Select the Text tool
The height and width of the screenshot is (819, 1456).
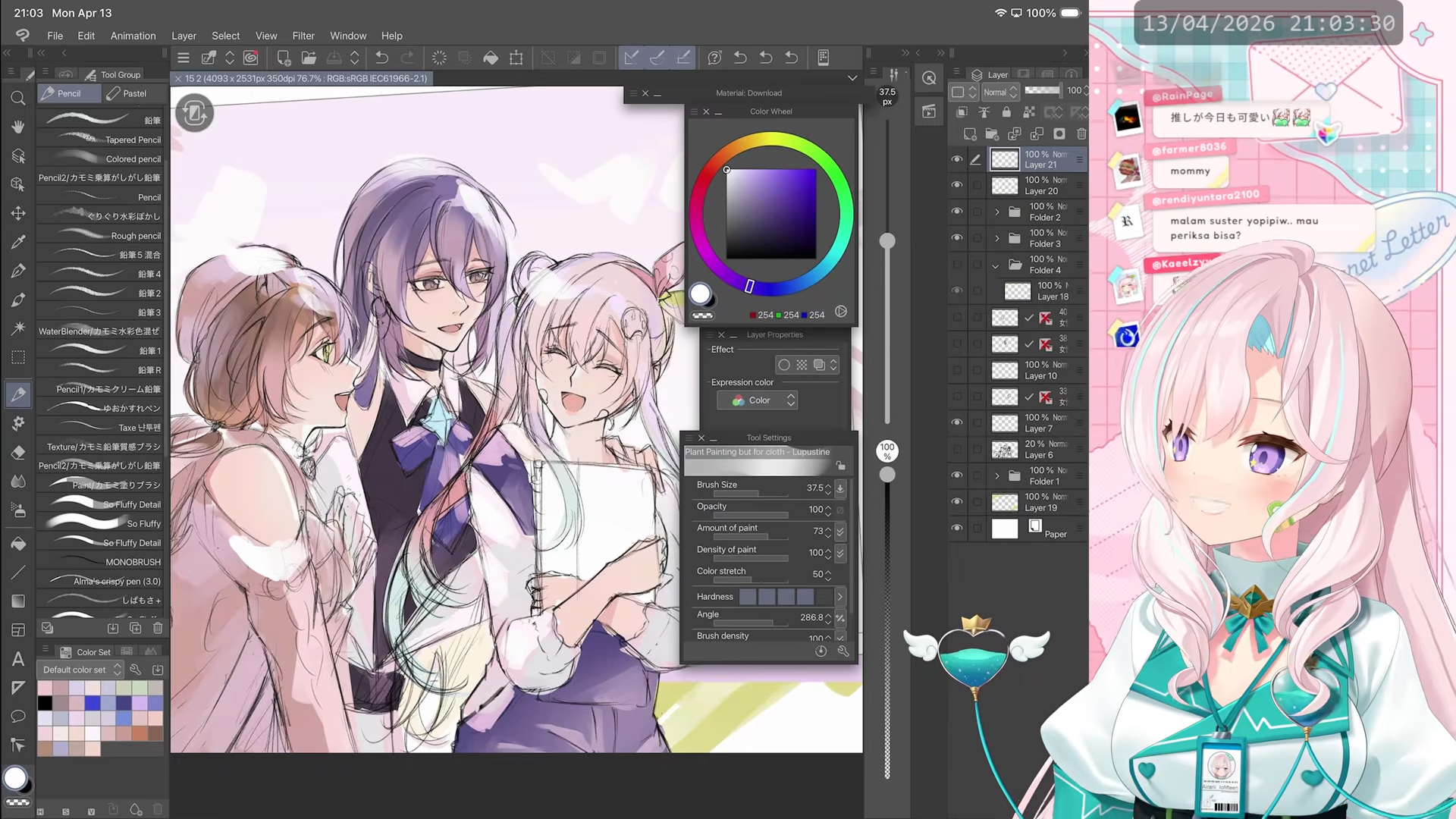pos(18,659)
